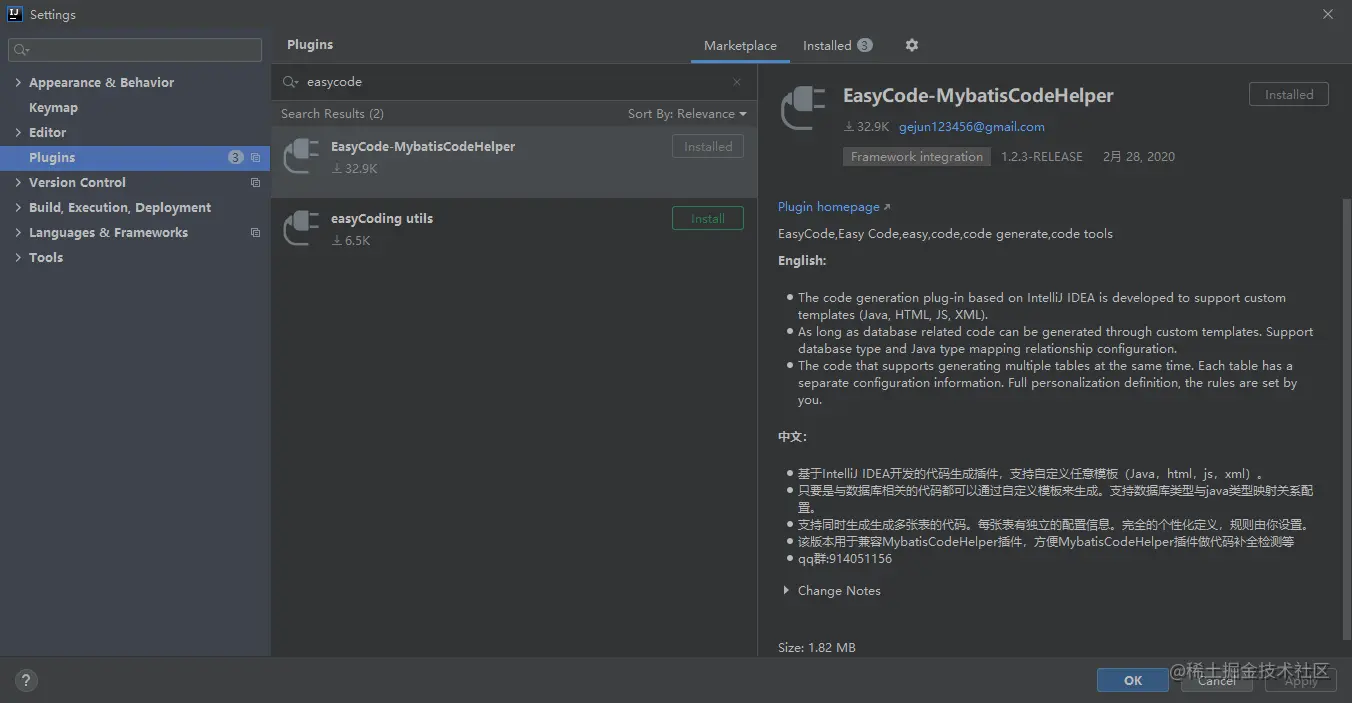Click the settings search magnifier icon
Viewport: 1352px width, 703px height.
(x=21, y=49)
